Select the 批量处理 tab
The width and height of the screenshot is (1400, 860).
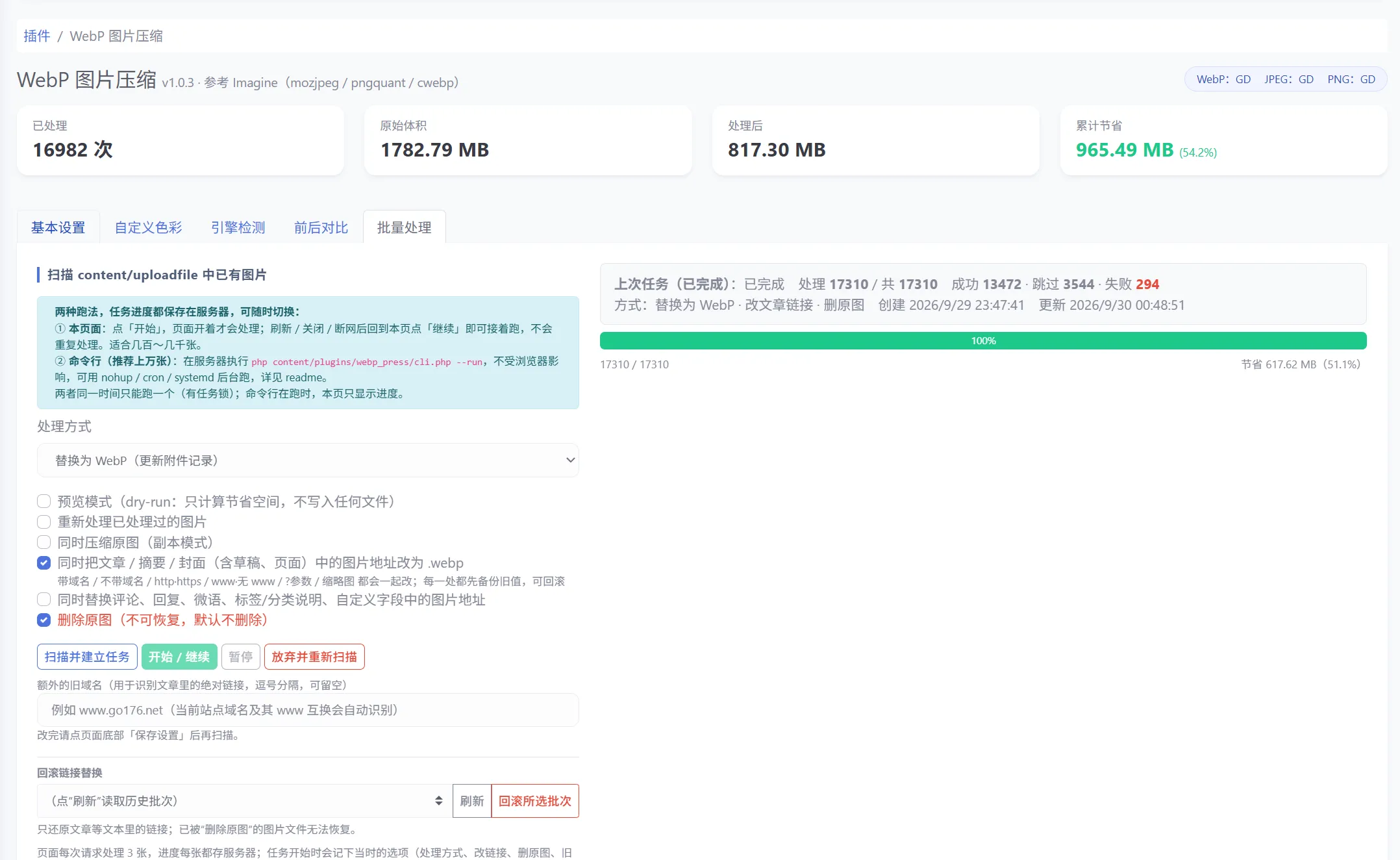point(404,227)
